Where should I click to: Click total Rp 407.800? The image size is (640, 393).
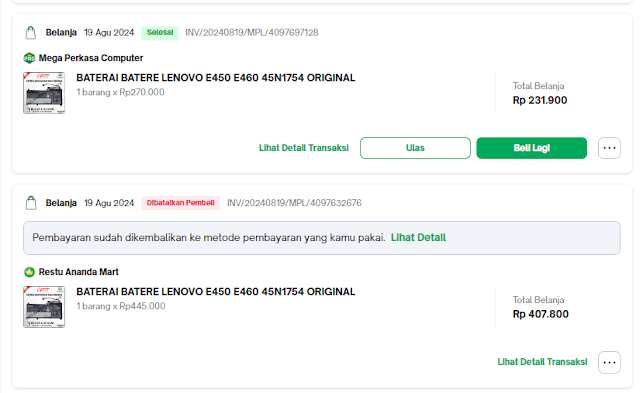click(x=540, y=314)
